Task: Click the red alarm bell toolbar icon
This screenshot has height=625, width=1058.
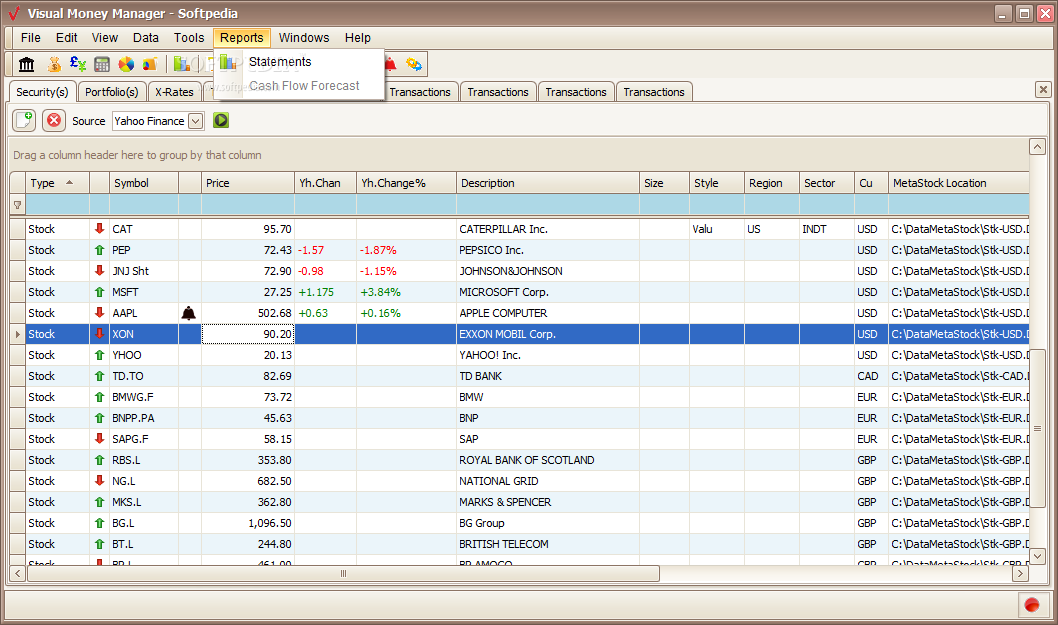Action: (390, 64)
